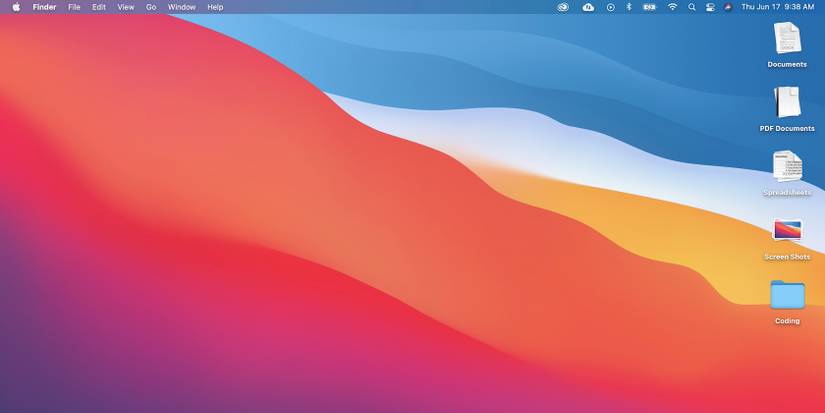The width and height of the screenshot is (825, 413).
Task: Select the Screen Shots stack icon
Action: (x=787, y=230)
